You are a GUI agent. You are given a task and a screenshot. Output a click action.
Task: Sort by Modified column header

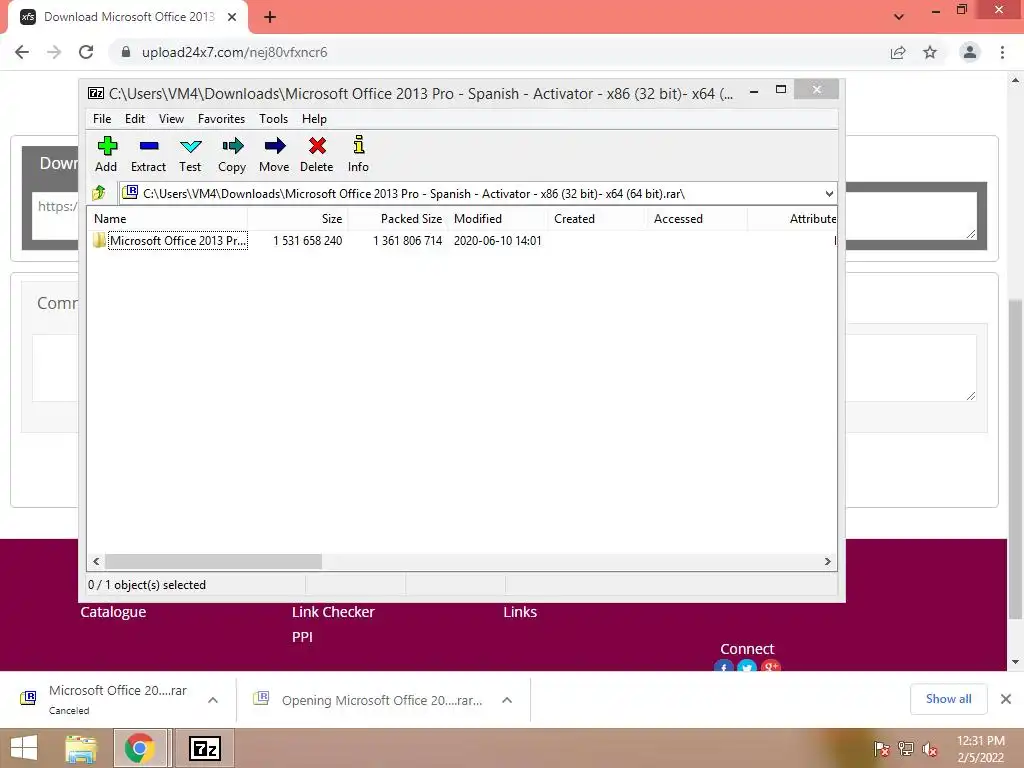[x=498, y=219]
